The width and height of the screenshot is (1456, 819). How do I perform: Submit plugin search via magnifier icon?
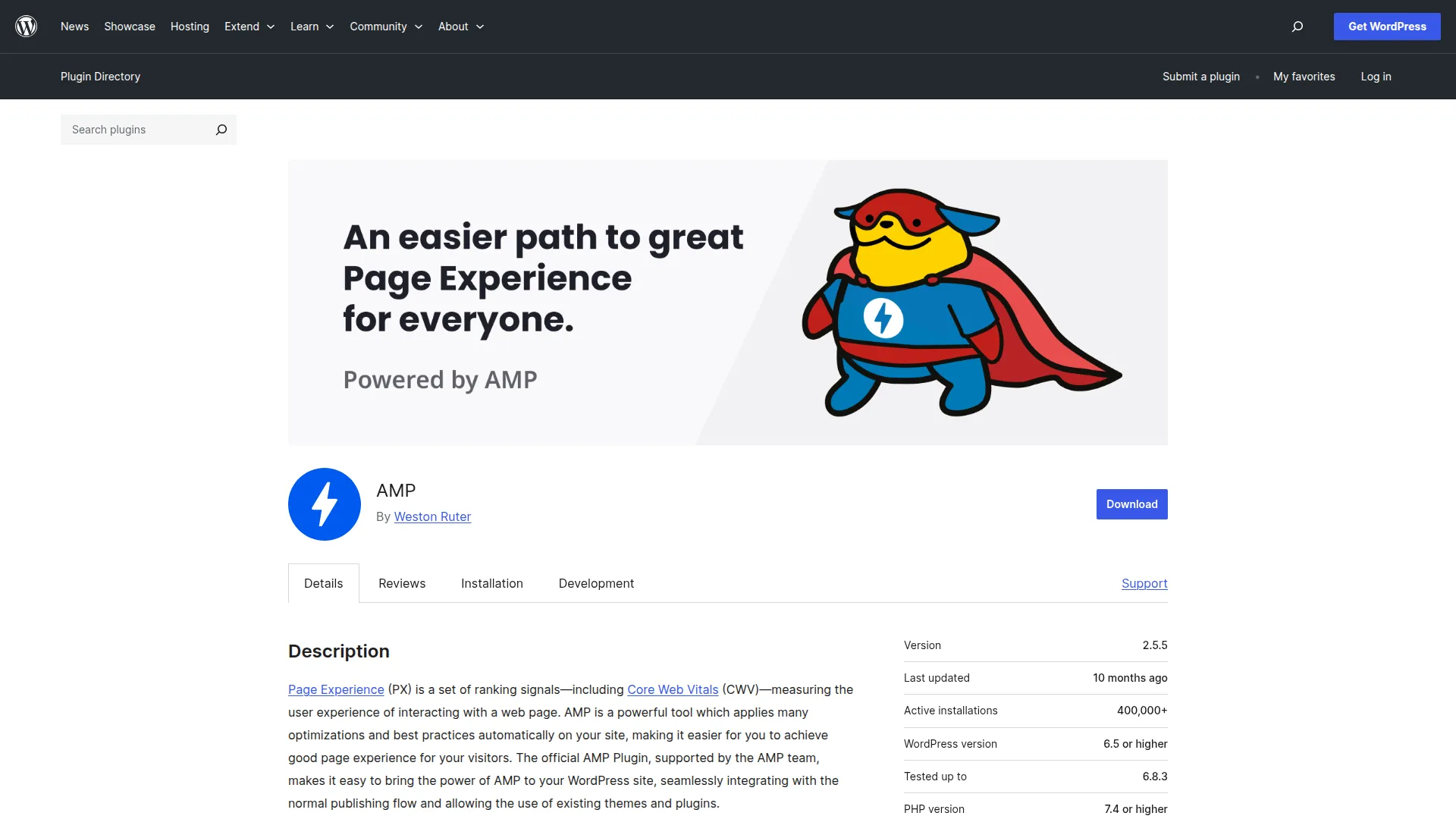pos(221,130)
